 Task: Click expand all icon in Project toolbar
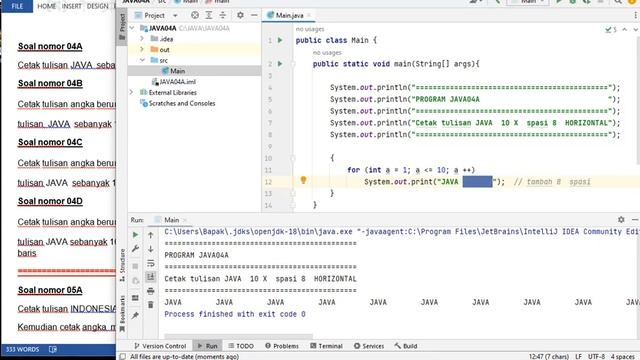pyautogui.click(x=209, y=15)
